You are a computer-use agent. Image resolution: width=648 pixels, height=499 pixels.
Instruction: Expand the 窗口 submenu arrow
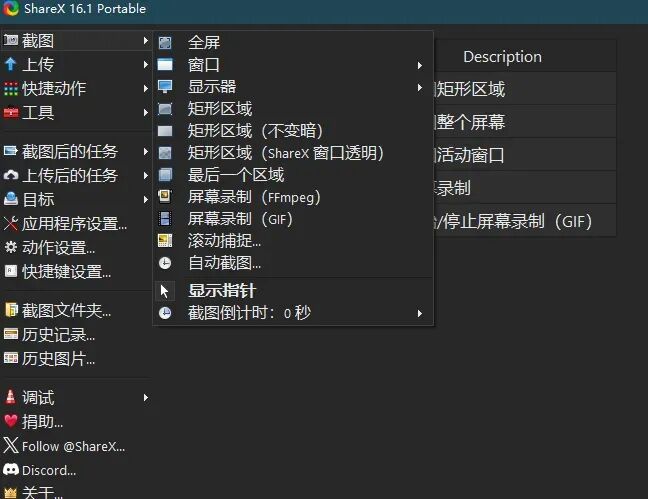420,65
